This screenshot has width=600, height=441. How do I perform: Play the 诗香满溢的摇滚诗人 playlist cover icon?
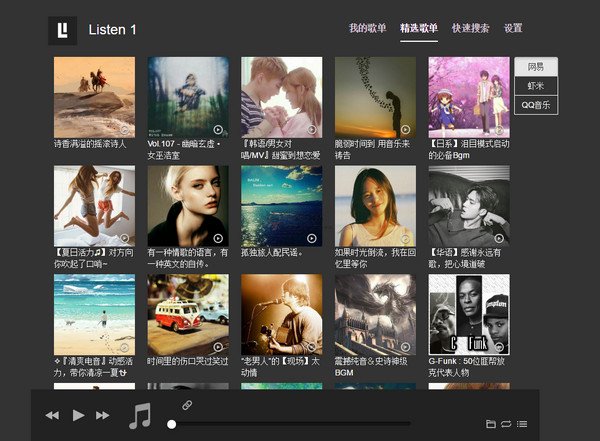click(124, 130)
